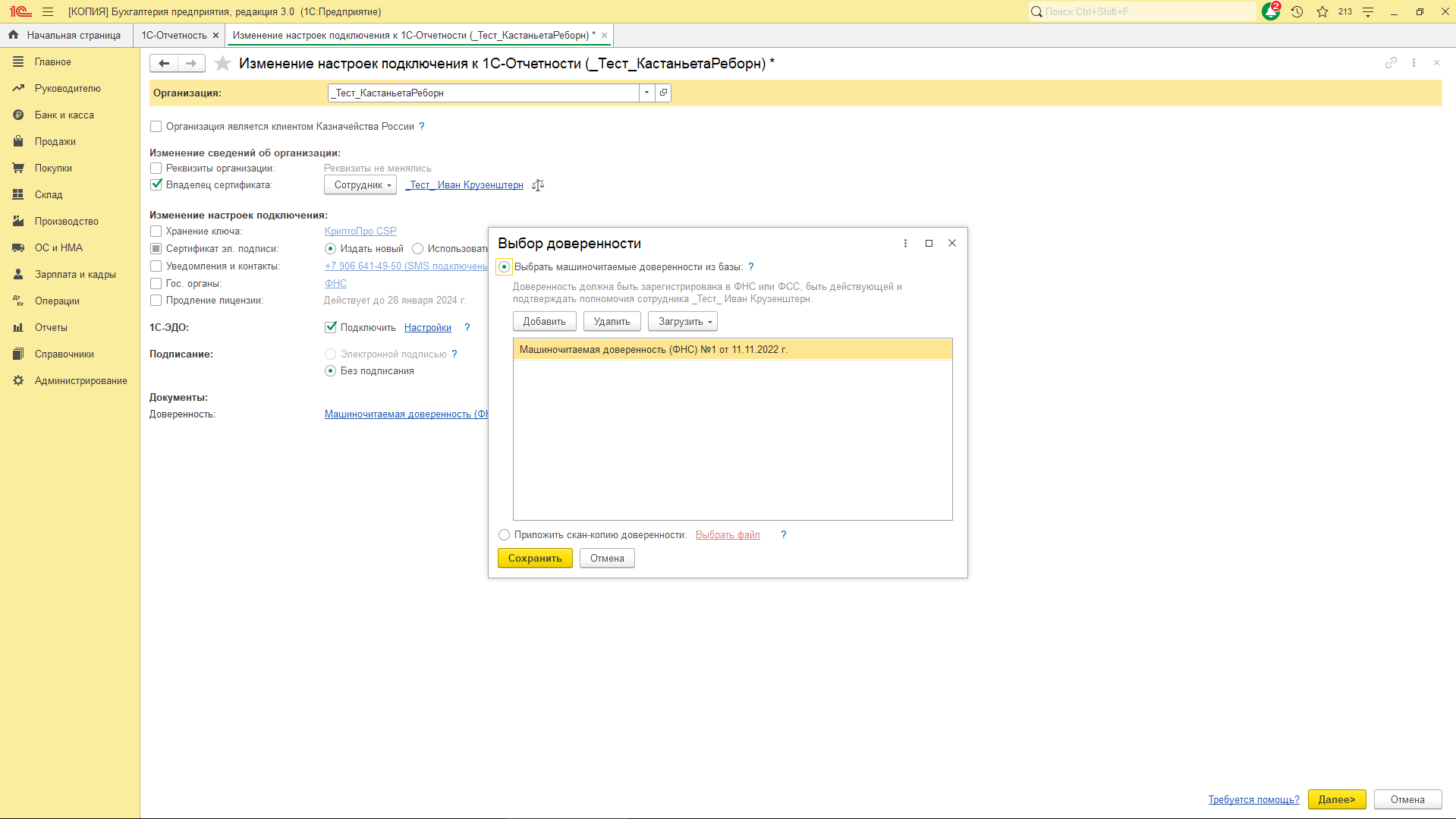Click Сохранить button
This screenshot has height=819, width=1456.
(535, 559)
